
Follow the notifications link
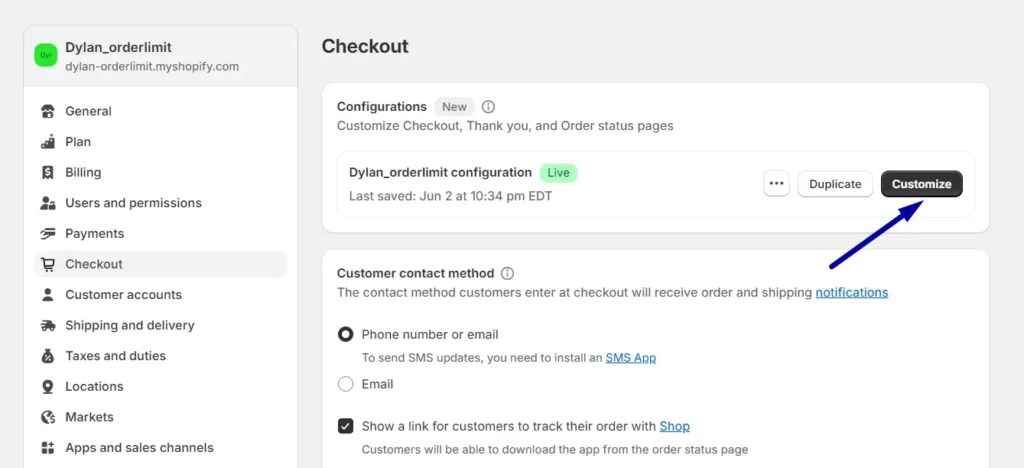[x=852, y=292]
